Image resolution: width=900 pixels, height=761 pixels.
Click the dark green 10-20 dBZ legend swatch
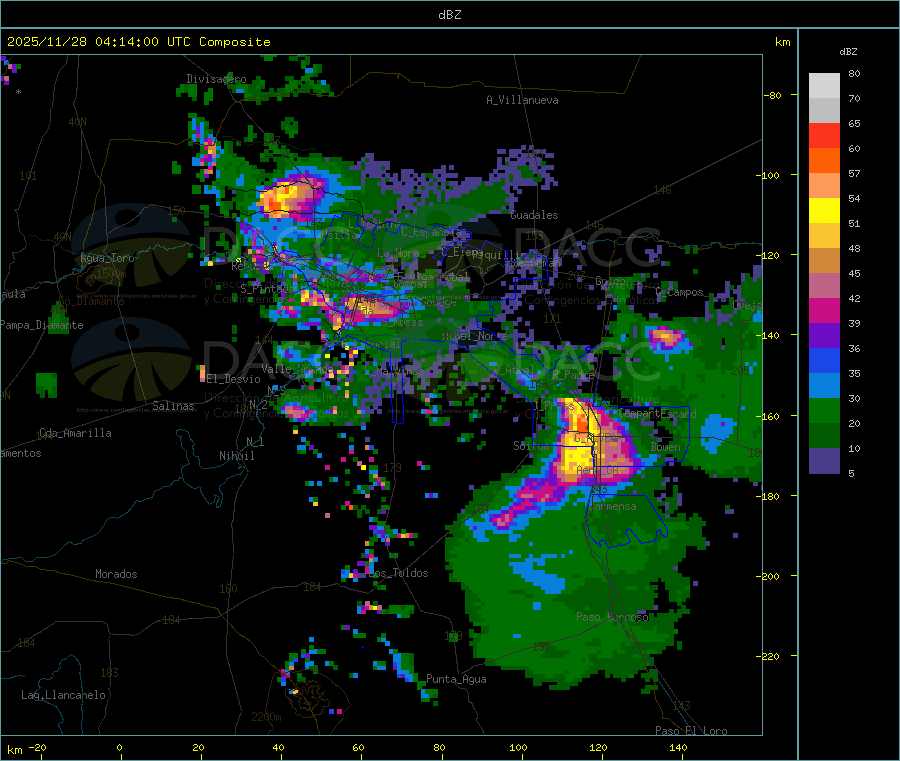coord(824,436)
